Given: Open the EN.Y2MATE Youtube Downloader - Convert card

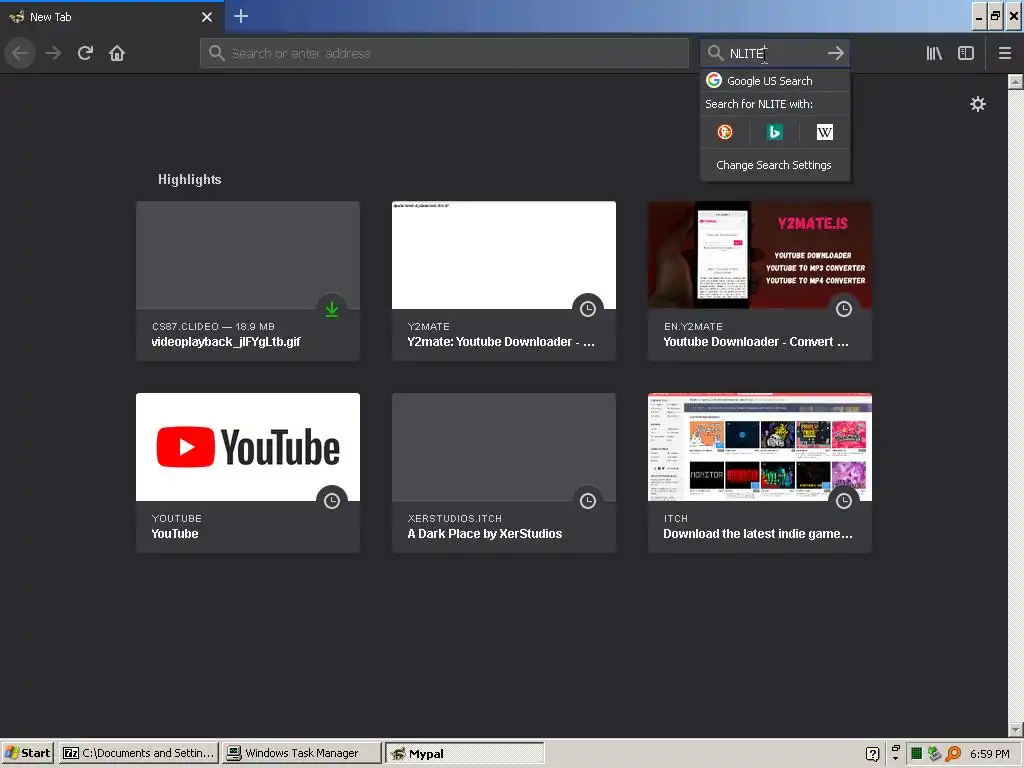Looking at the screenshot, I should click(x=760, y=281).
